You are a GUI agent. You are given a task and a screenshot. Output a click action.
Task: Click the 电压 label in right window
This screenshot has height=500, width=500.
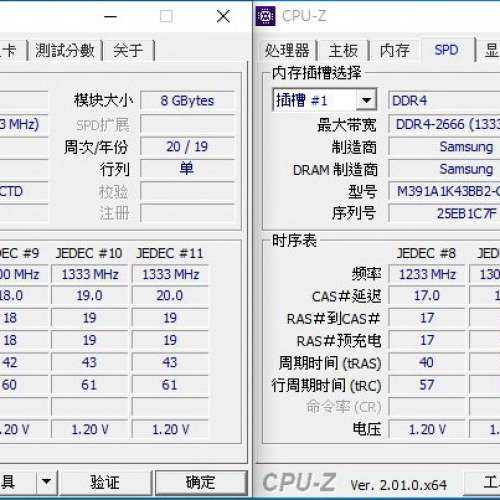point(367,429)
